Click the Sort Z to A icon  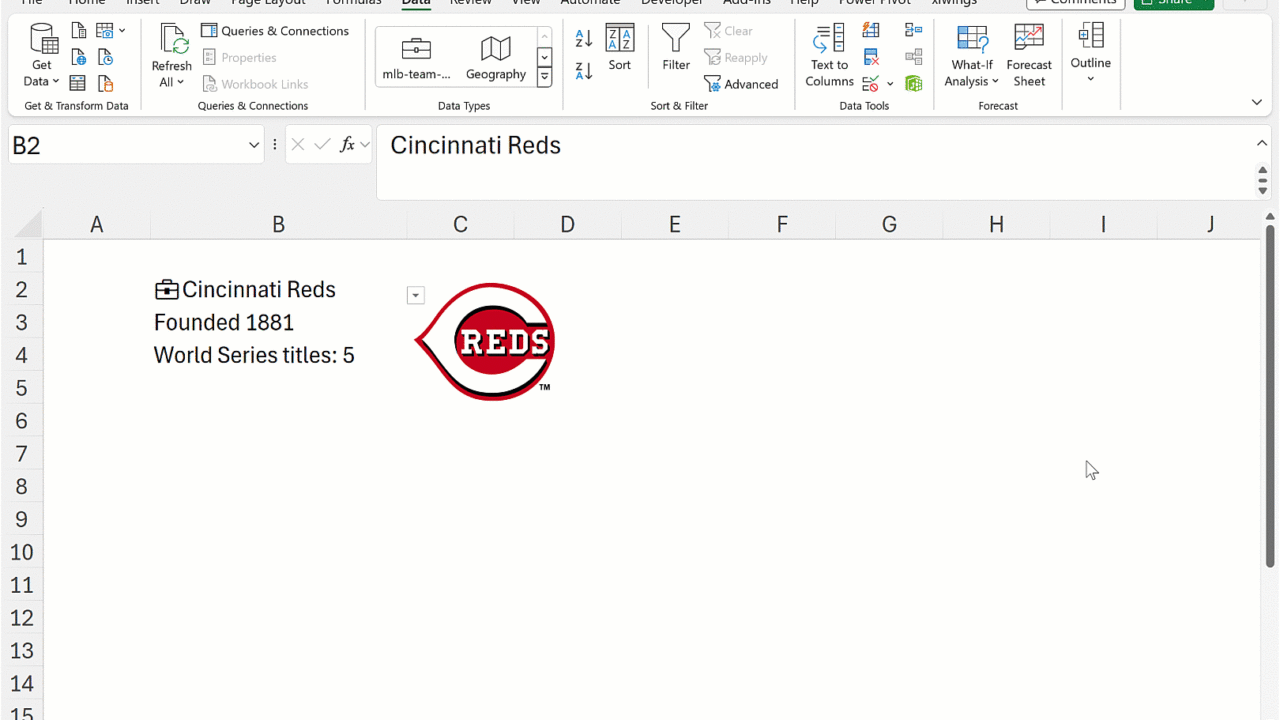point(584,71)
